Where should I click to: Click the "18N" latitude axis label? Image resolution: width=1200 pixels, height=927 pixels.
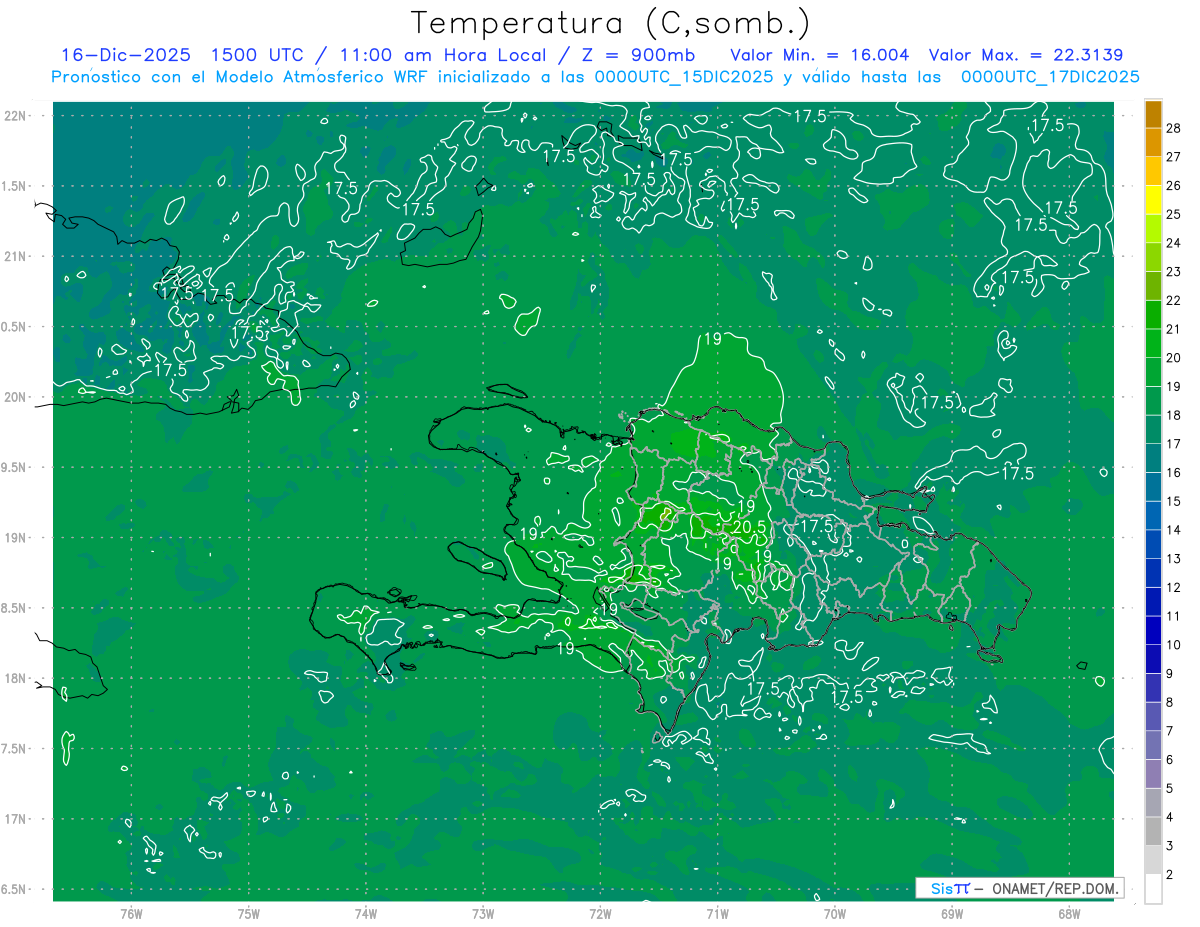14,678
